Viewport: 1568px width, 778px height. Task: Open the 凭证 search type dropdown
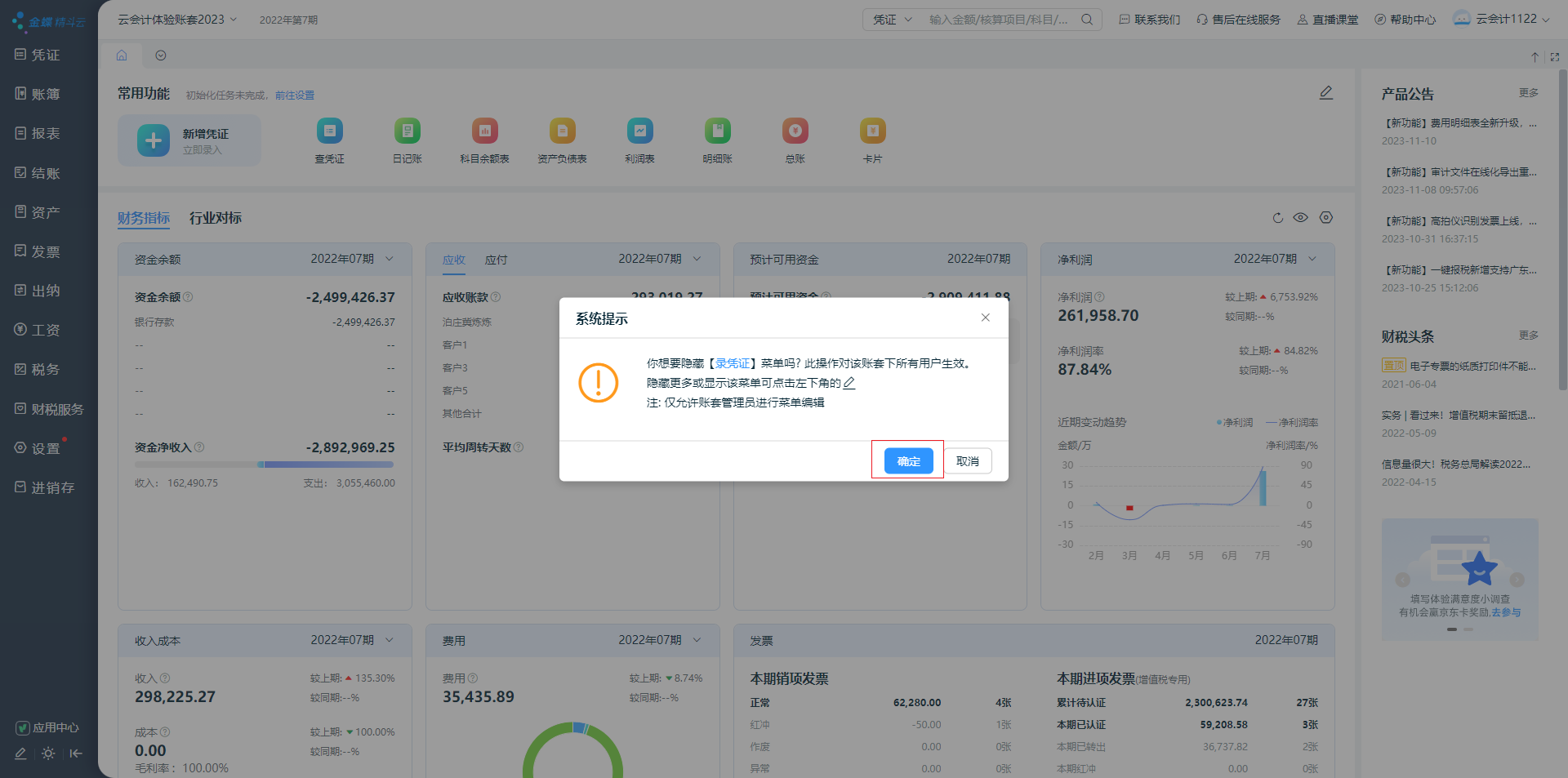(891, 19)
